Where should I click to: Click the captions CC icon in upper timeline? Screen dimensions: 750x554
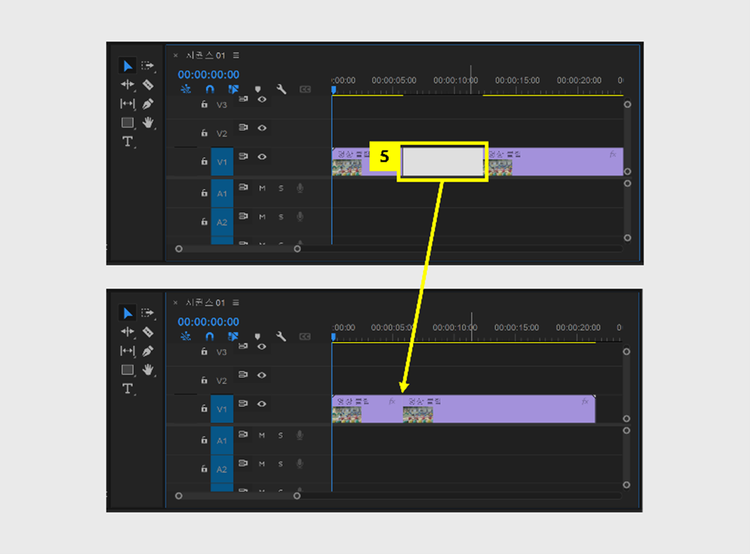coord(305,89)
